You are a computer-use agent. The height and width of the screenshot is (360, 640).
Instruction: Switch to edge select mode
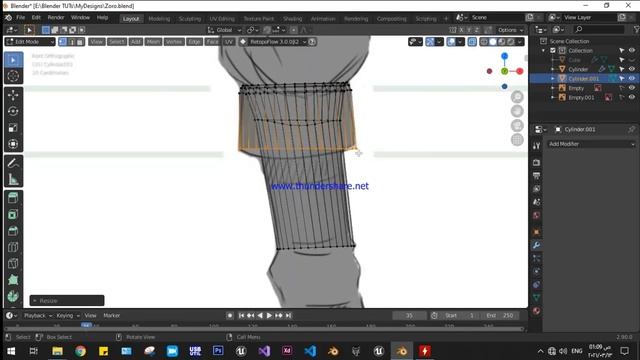[x=71, y=42]
